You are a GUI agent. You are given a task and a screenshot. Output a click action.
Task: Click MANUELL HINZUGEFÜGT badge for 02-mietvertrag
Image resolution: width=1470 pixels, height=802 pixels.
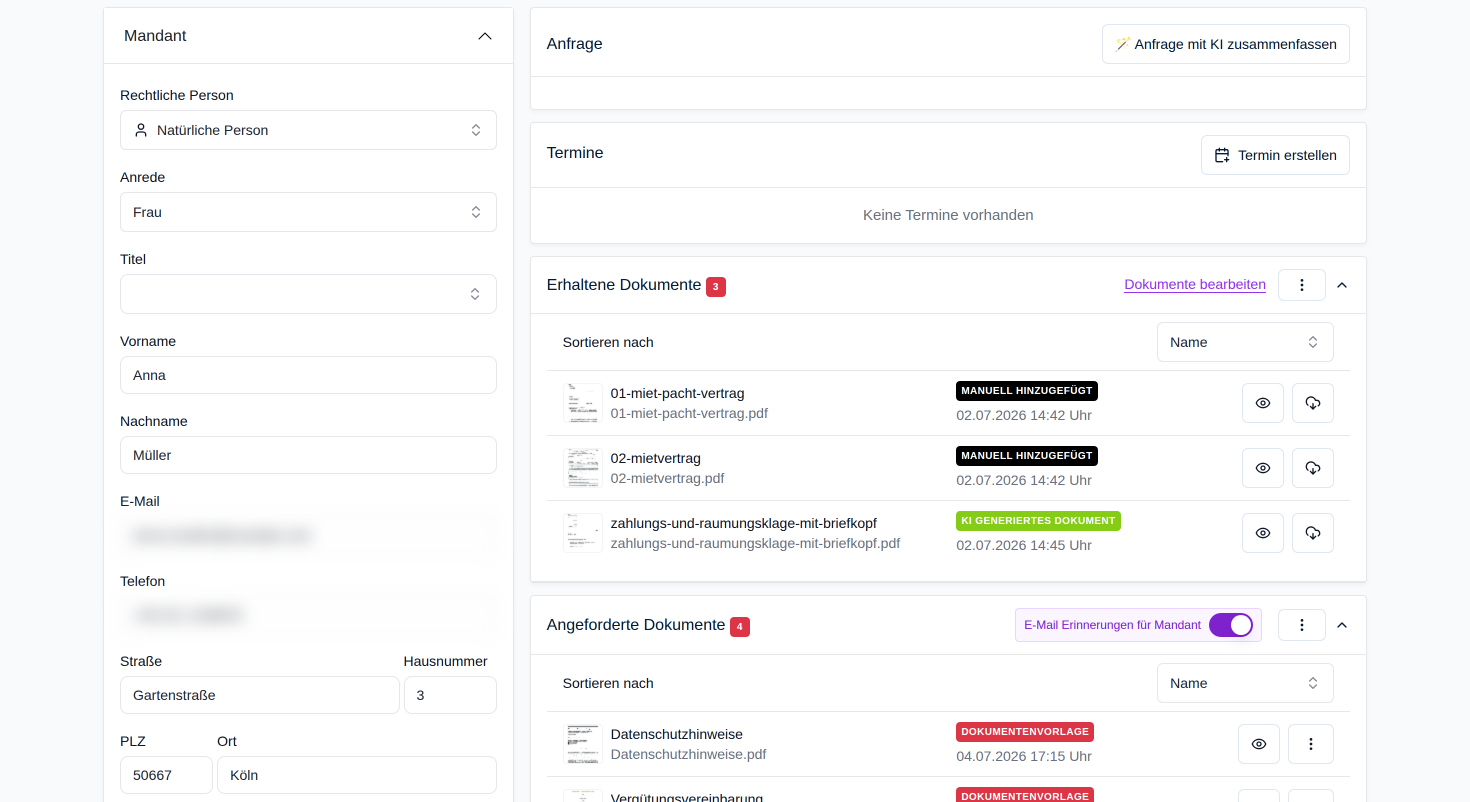point(1027,456)
